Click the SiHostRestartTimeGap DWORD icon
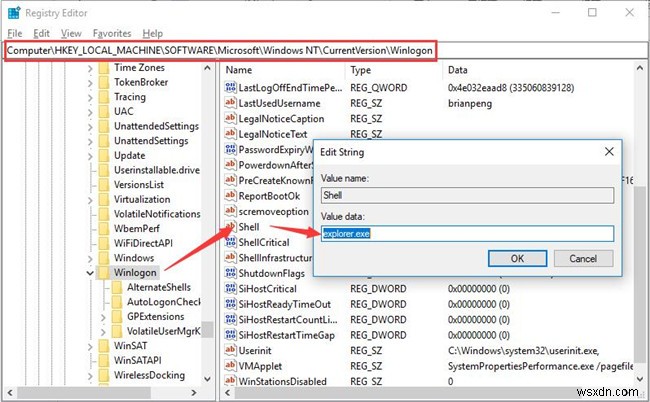 pos(230,335)
